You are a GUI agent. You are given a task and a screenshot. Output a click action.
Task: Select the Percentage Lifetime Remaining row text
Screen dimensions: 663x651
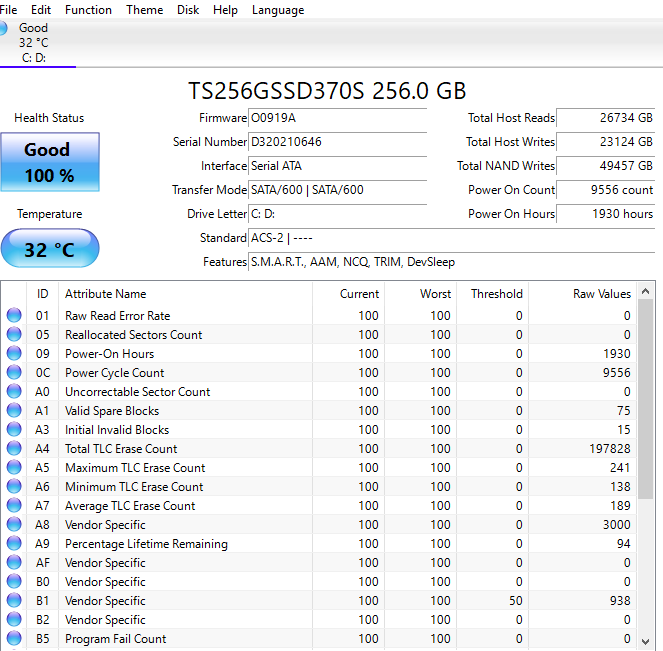pos(146,544)
